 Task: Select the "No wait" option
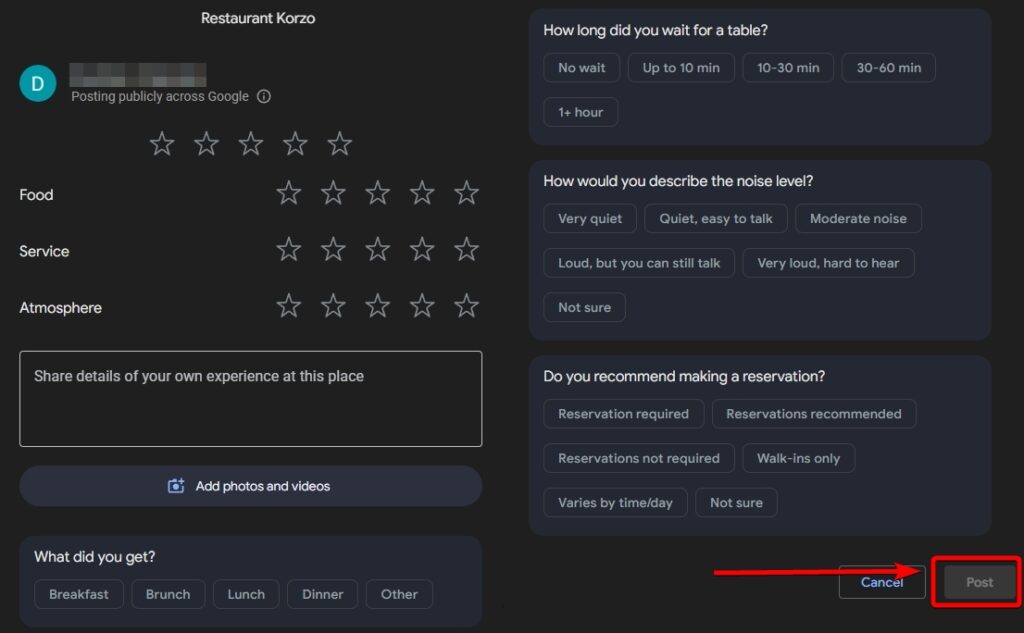pyautogui.click(x=581, y=68)
